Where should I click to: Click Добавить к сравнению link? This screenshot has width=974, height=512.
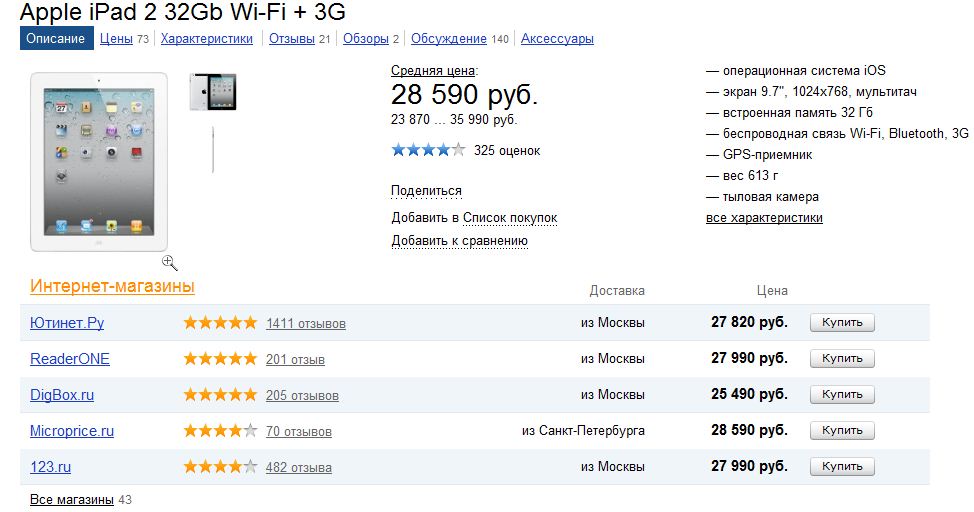point(459,241)
